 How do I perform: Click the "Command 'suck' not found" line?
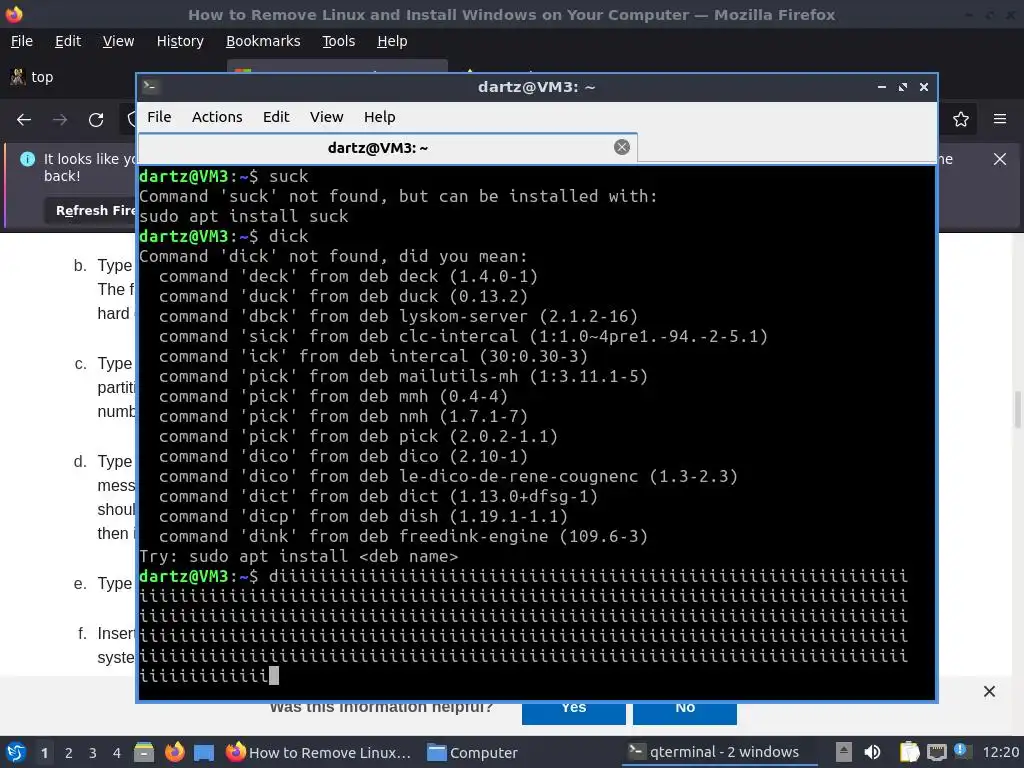398,196
